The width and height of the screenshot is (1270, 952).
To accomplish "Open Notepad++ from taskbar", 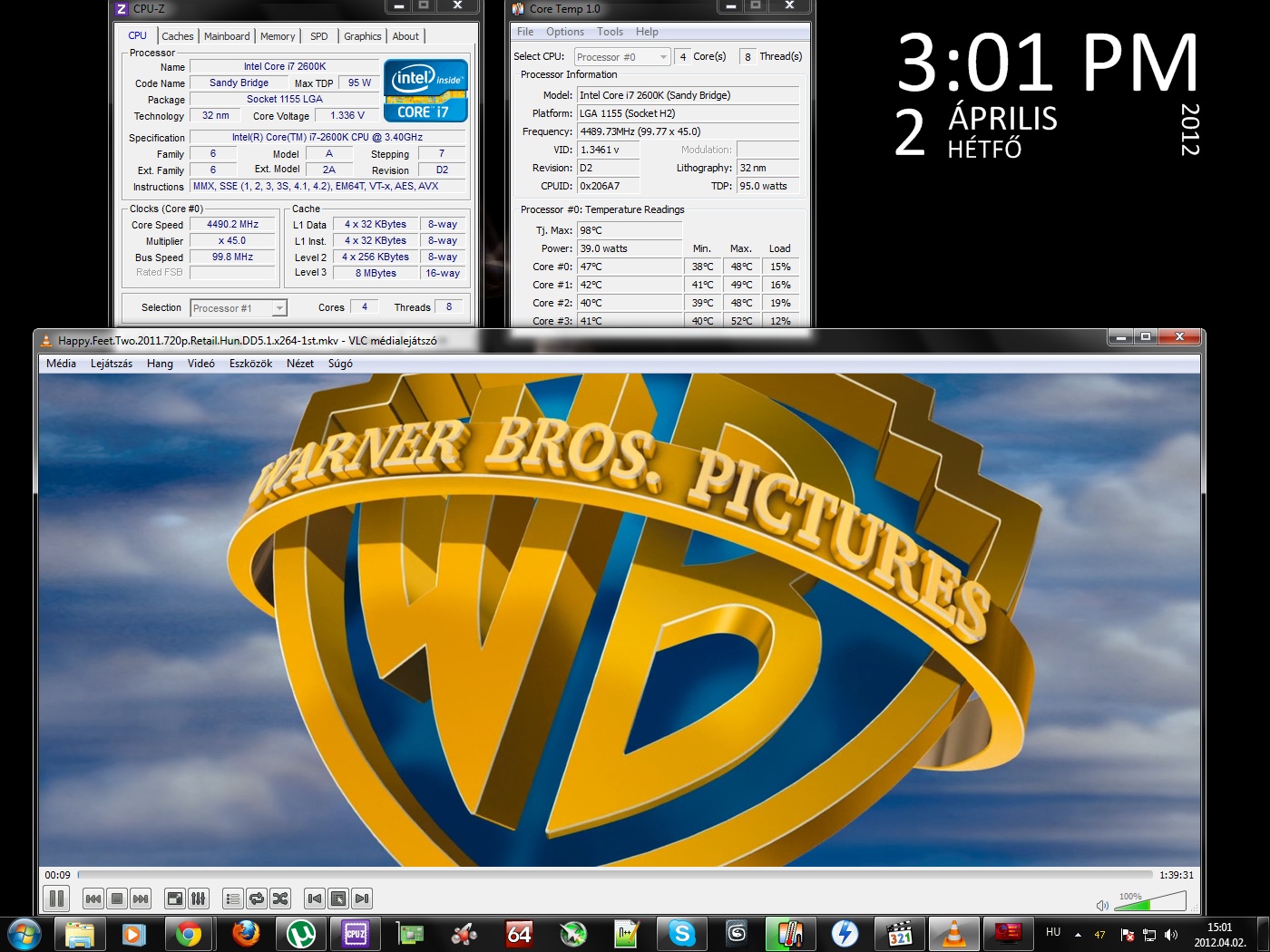I will [627, 934].
